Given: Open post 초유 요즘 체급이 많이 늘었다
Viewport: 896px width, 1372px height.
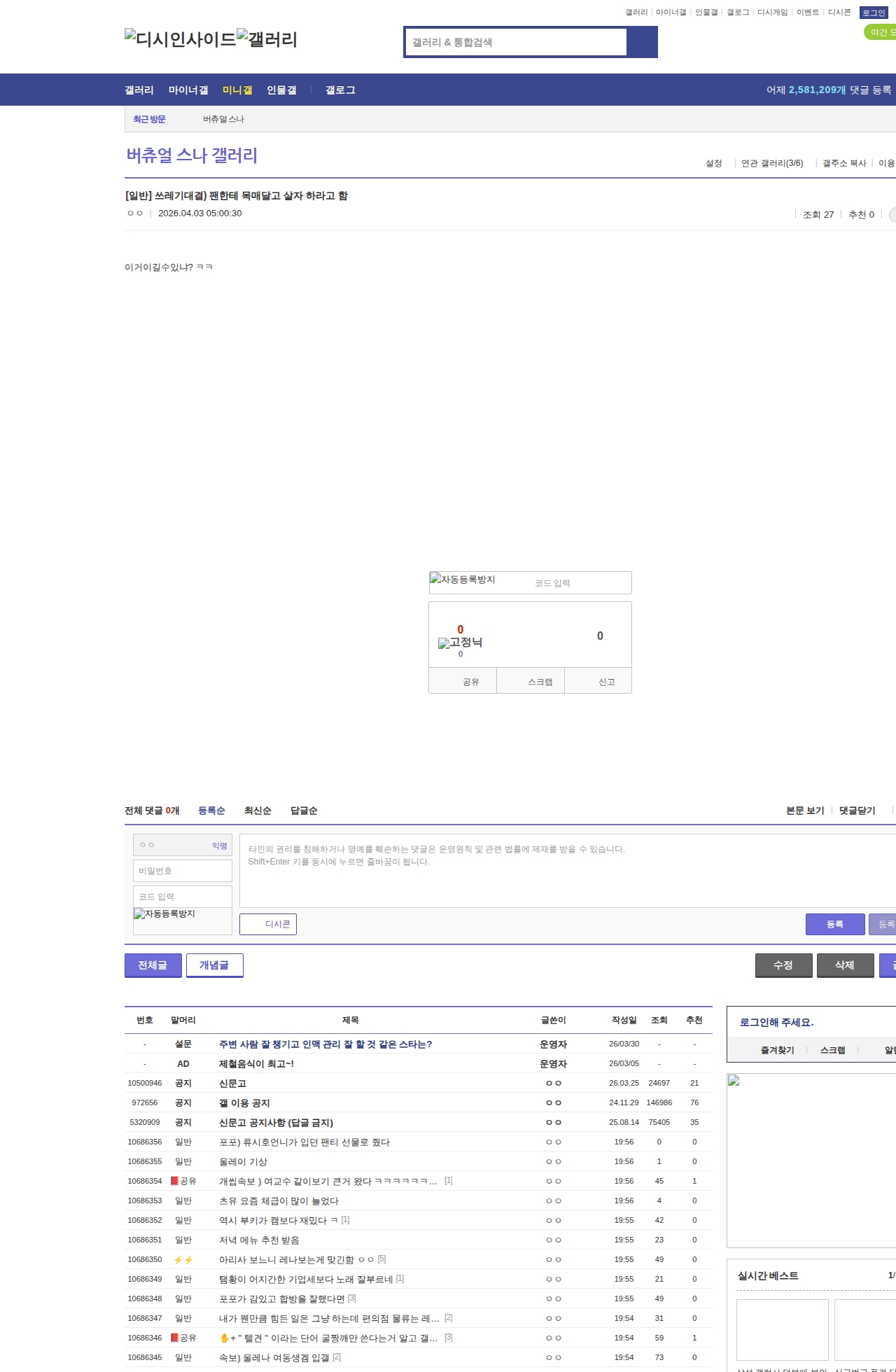Looking at the screenshot, I should coord(279,1200).
